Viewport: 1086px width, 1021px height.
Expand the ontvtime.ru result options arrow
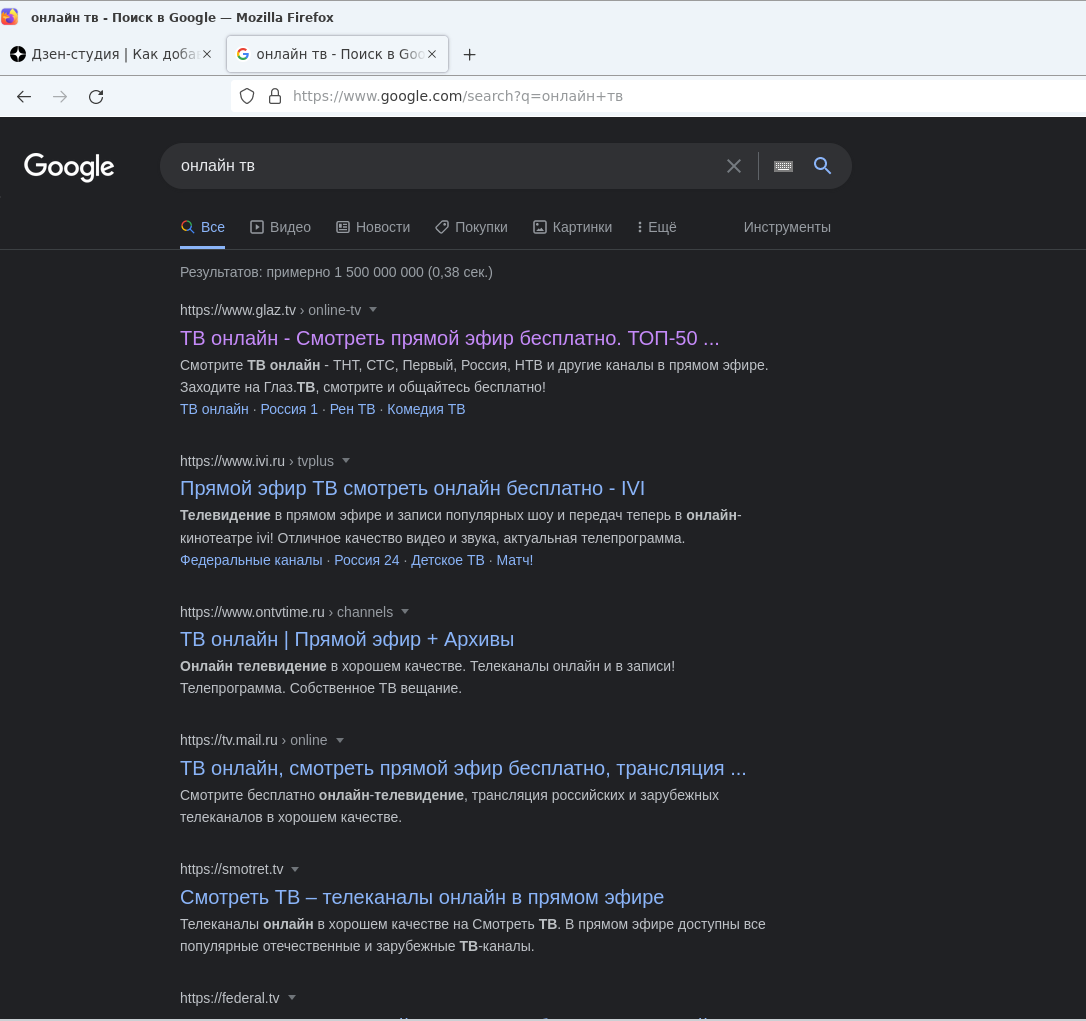405,612
